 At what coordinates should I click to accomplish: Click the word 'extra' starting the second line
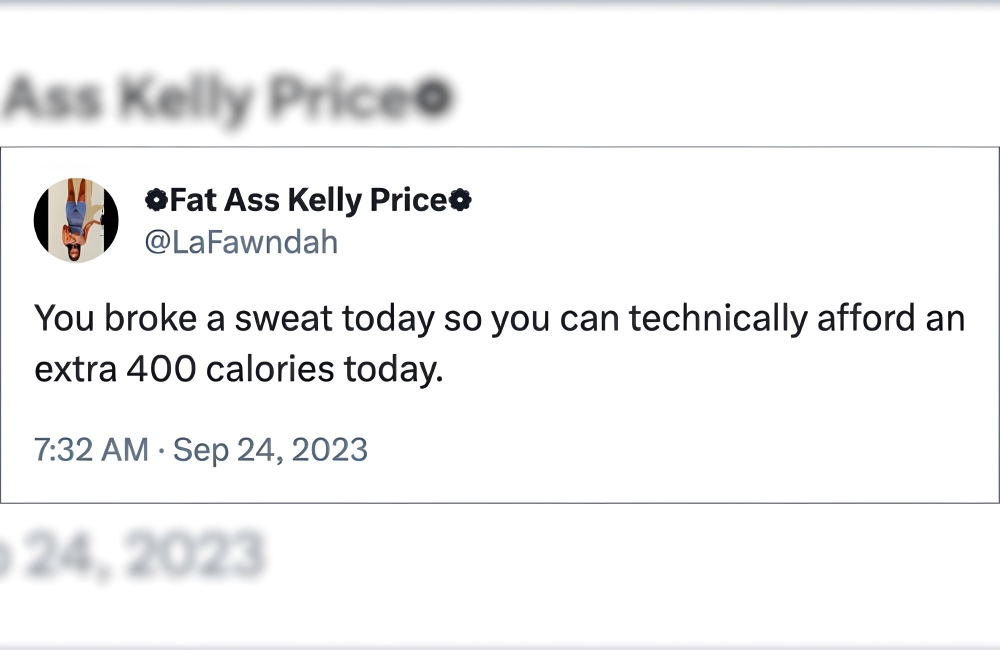(x=76, y=370)
